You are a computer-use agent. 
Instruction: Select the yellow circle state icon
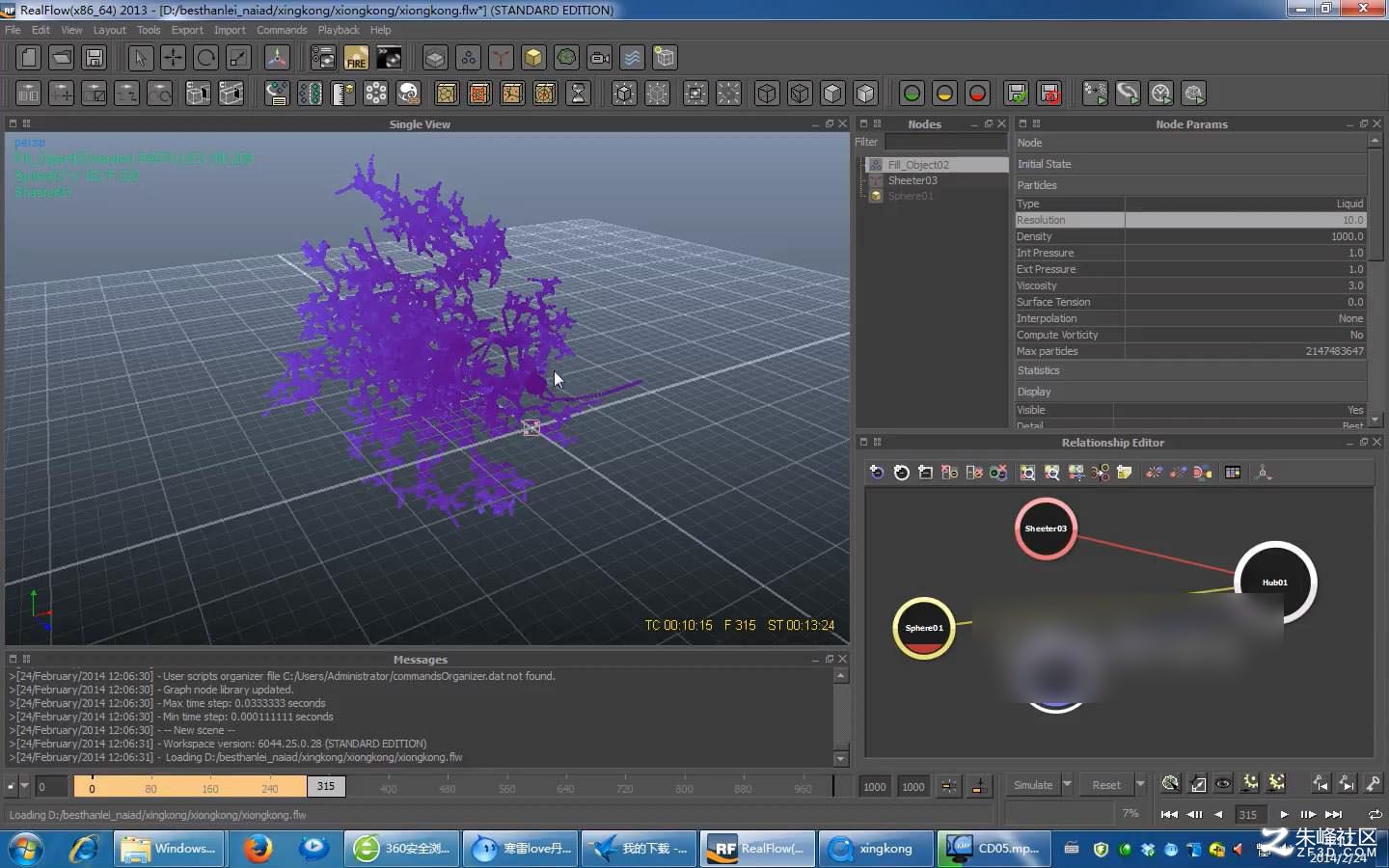(x=944, y=94)
